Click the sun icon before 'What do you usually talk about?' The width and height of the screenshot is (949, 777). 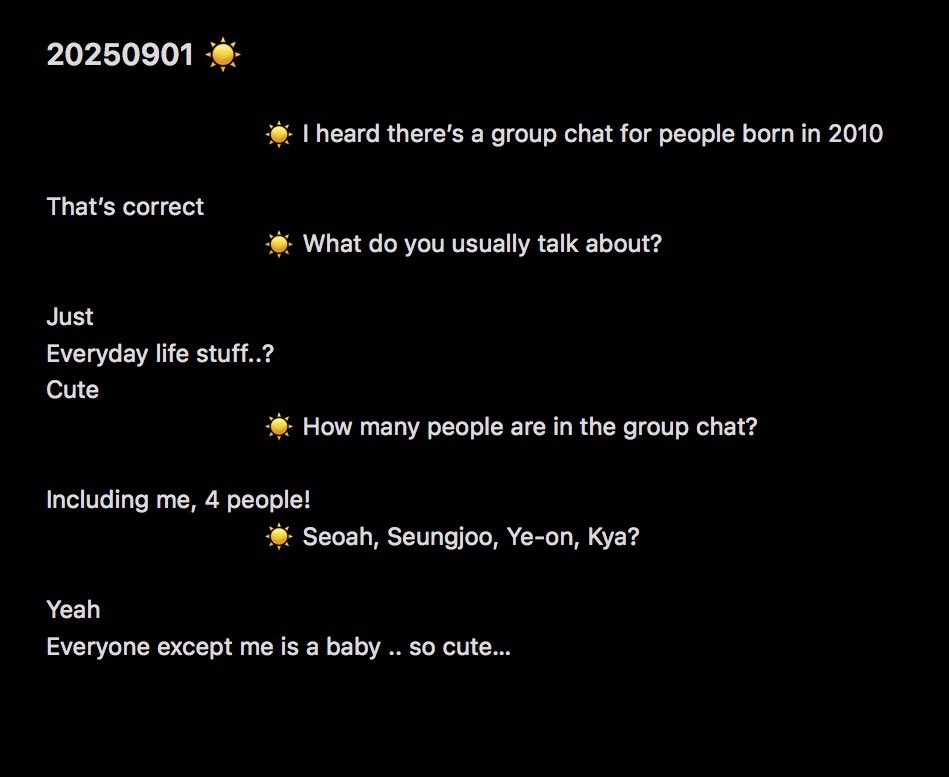278,244
